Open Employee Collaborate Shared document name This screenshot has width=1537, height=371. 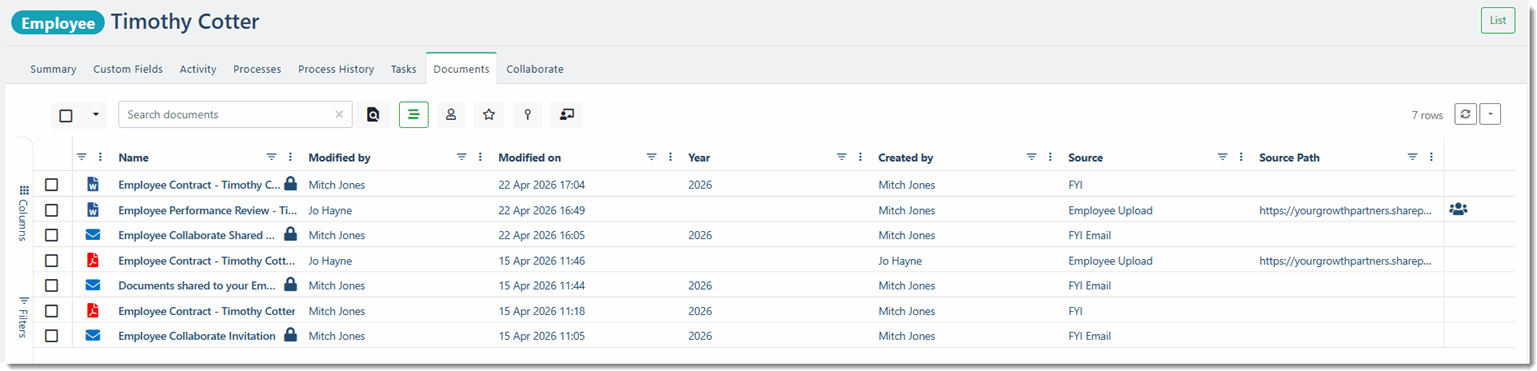tap(197, 235)
